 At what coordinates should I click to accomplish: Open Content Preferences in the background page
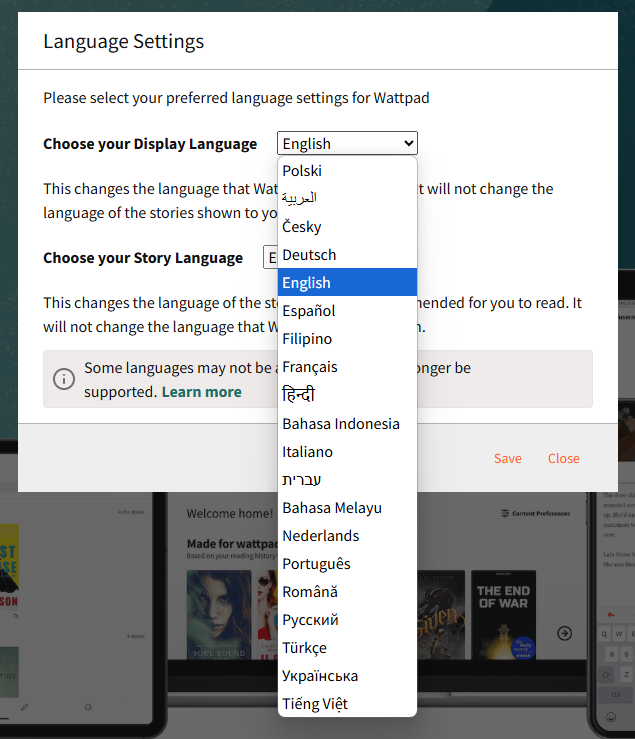[x=536, y=513]
